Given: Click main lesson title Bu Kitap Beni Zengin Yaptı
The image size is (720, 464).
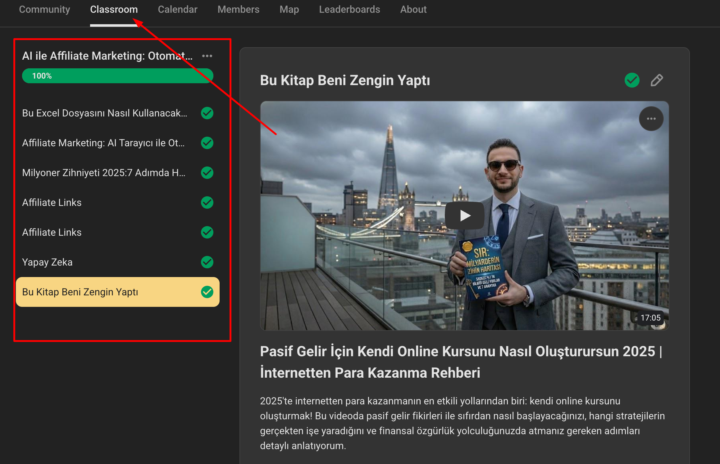Looking at the screenshot, I should pyautogui.click(x=345, y=80).
